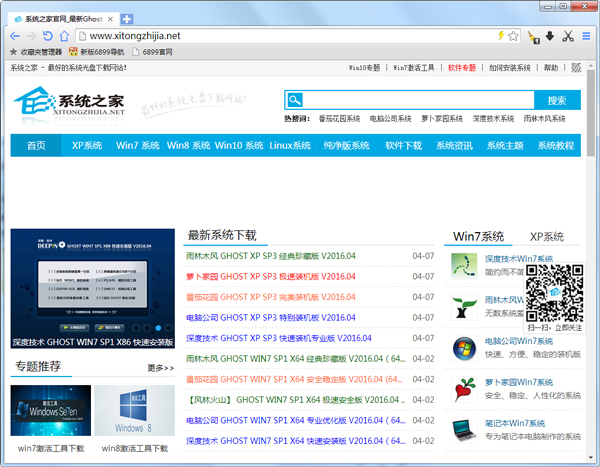Switch to the XP系统 sidebar tab
This screenshot has height=467, width=600.
(x=546, y=237)
